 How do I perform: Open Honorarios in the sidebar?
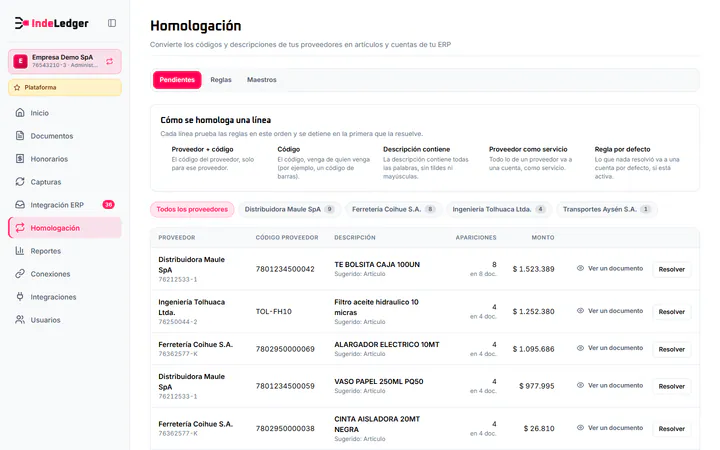click(65, 158)
